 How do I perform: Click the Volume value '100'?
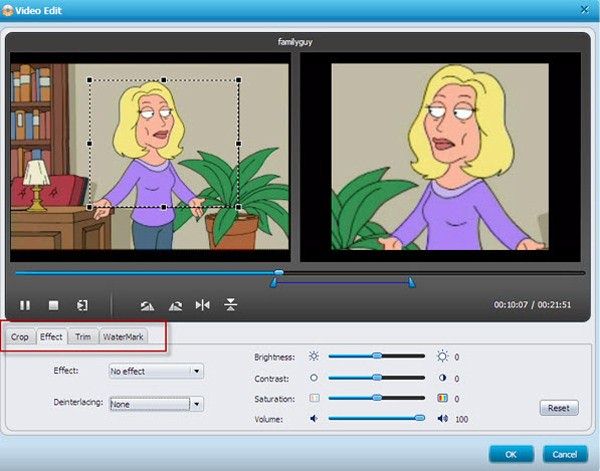[x=461, y=419]
